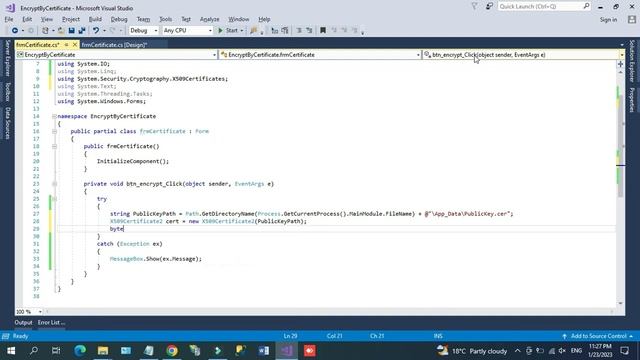The width and height of the screenshot is (640, 360).
Task: Save the current file with the disk icon
Action: tap(71, 31)
